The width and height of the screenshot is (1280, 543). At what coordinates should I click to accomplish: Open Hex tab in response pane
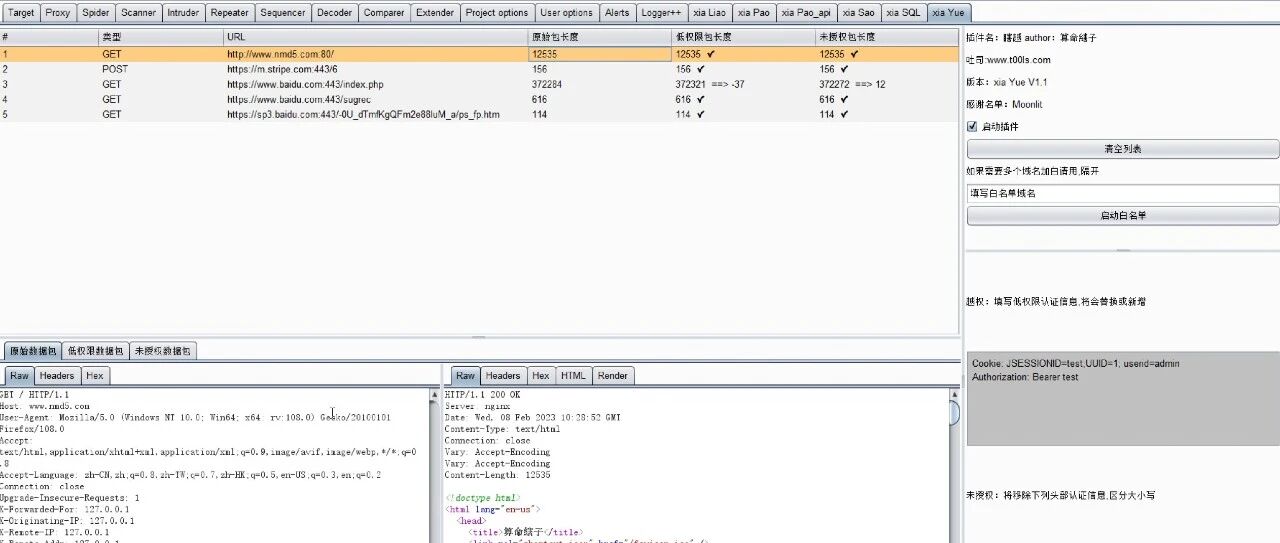(x=540, y=376)
